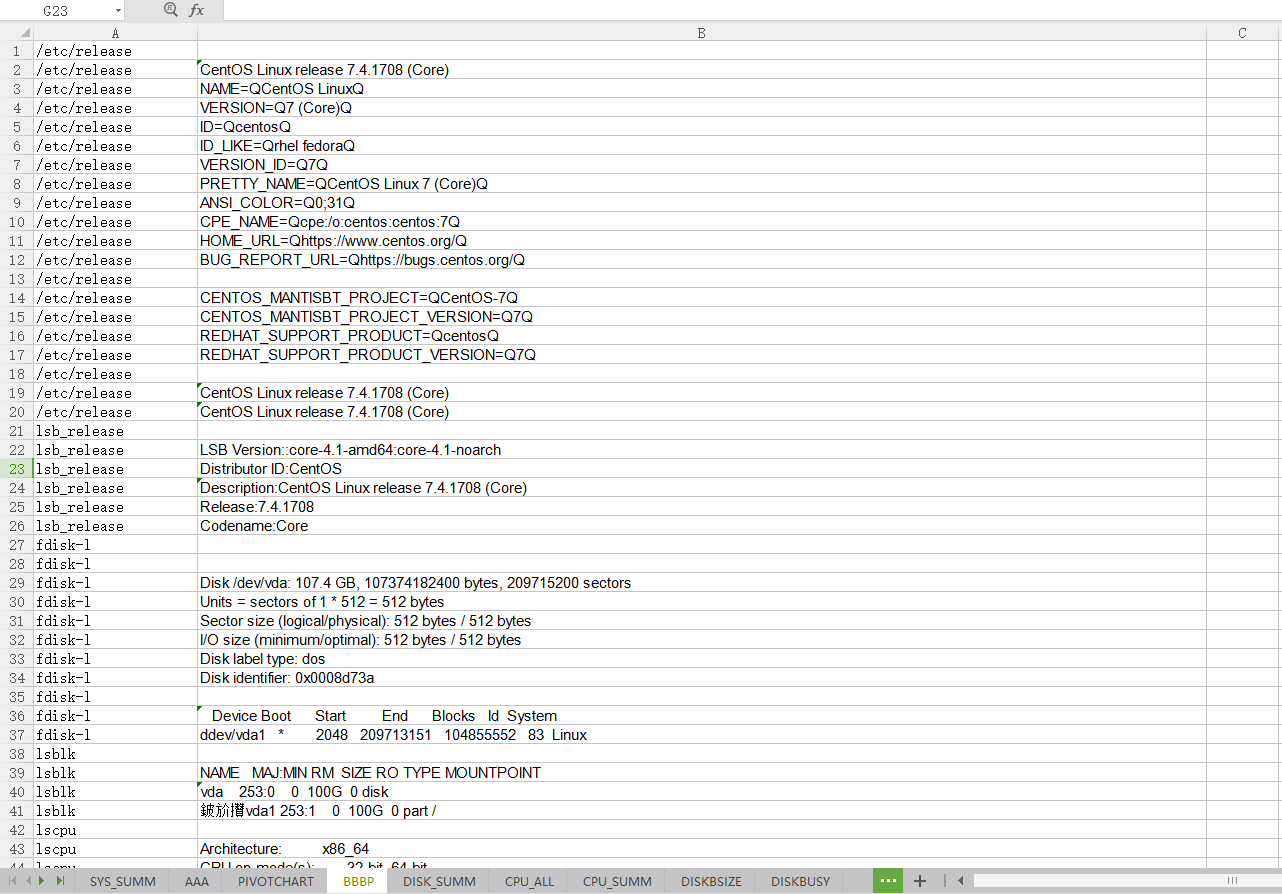Click cell 'Disk /dev/vda: 107.4 GB' row
The image size is (1282, 894).
[702, 583]
